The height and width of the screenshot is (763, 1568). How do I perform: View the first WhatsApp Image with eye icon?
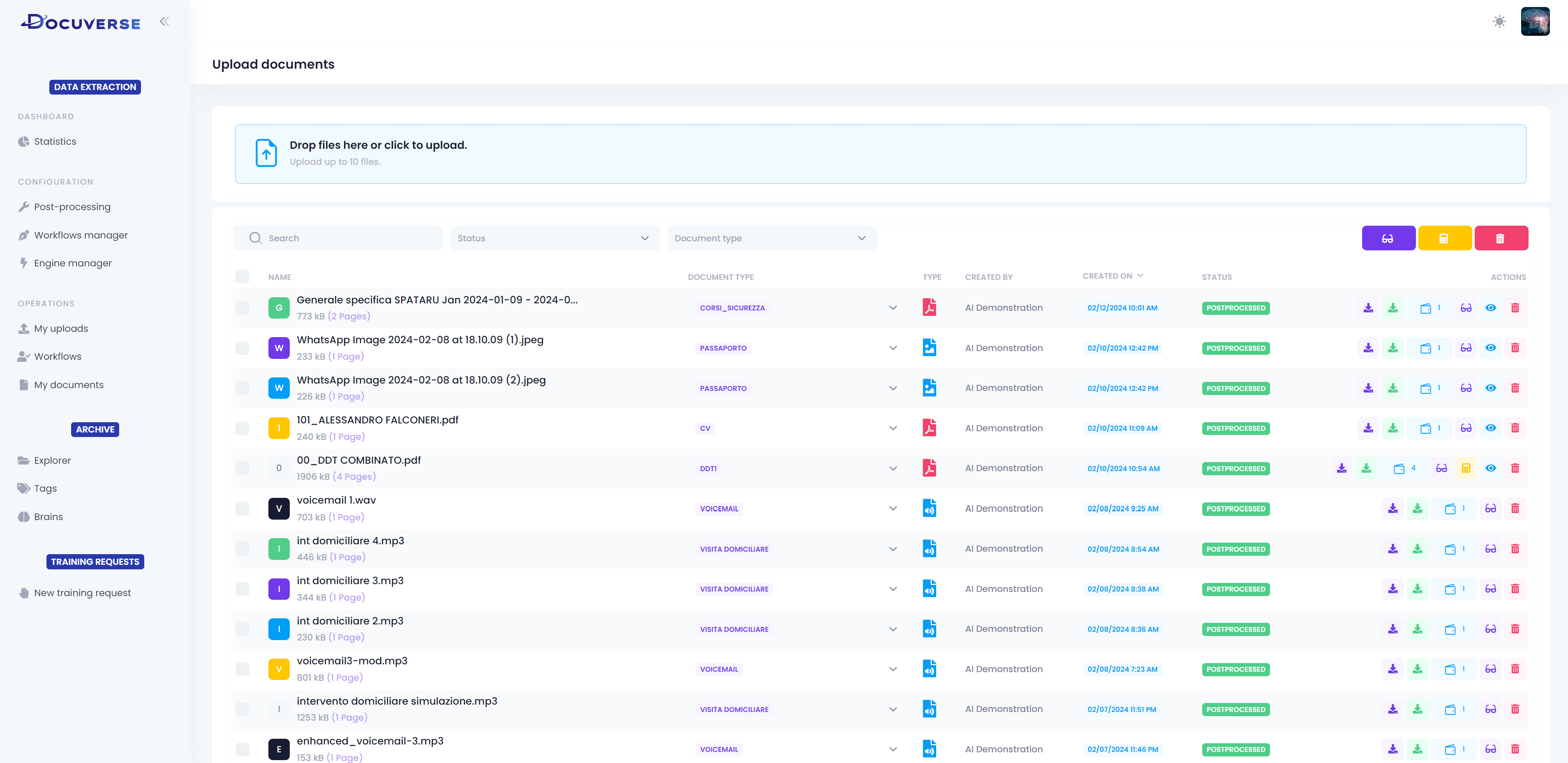[1490, 348]
